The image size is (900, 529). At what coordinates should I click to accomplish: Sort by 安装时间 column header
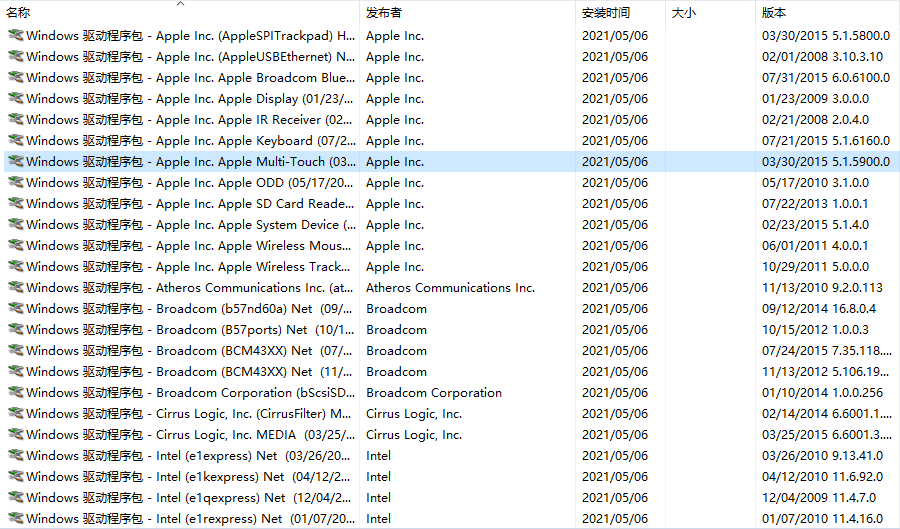pos(606,13)
